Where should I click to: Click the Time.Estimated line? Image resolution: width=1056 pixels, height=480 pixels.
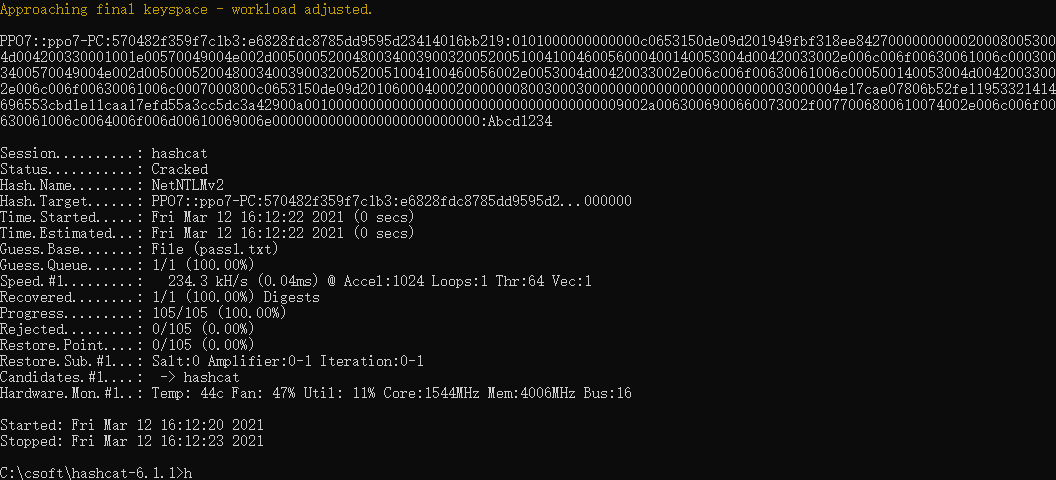207,234
